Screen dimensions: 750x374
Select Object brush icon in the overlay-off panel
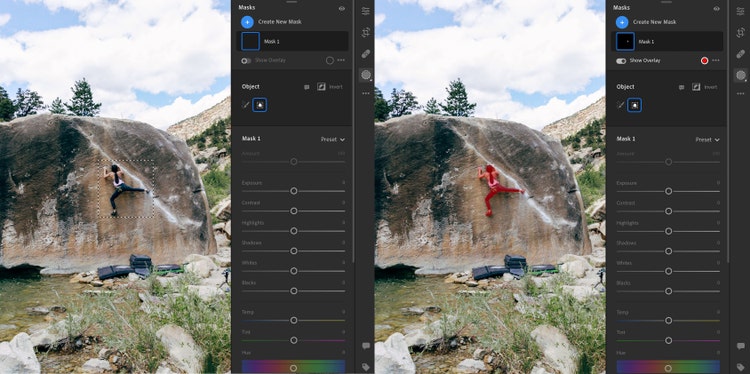(246, 105)
